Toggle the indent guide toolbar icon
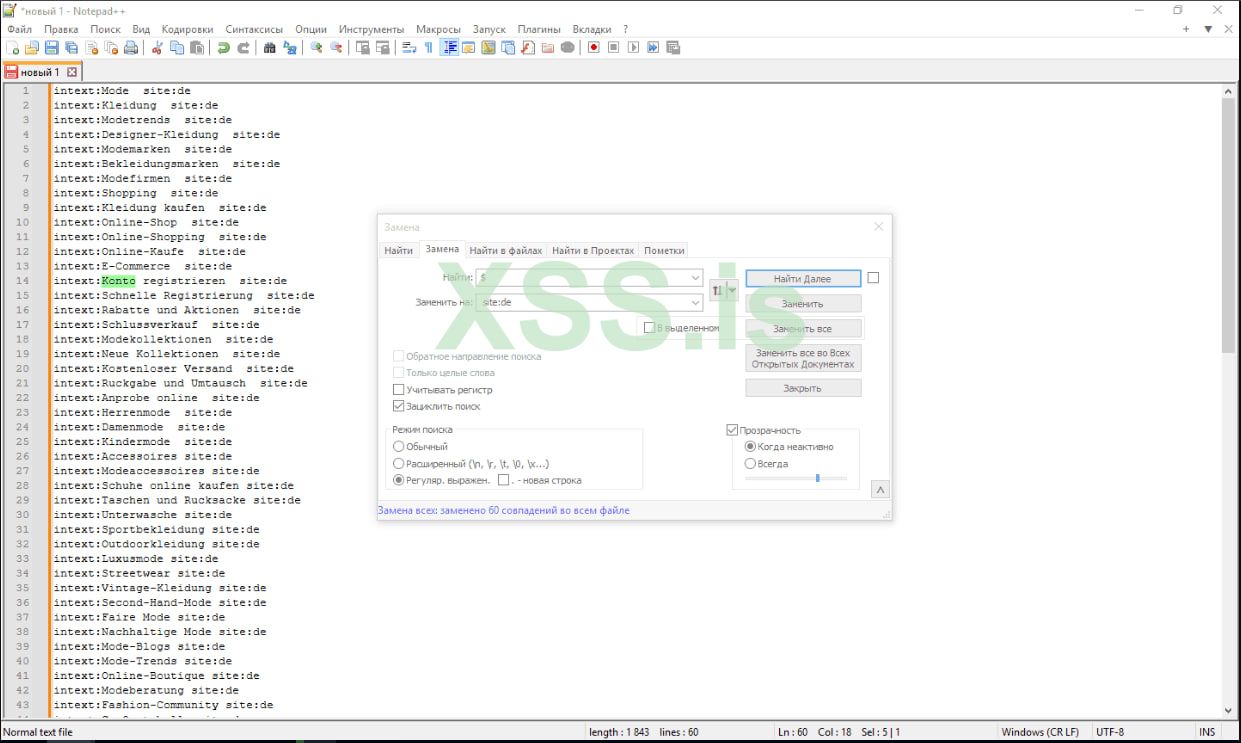Image resolution: width=1241 pixels, height=743 pixels. (x=450, y=47)
